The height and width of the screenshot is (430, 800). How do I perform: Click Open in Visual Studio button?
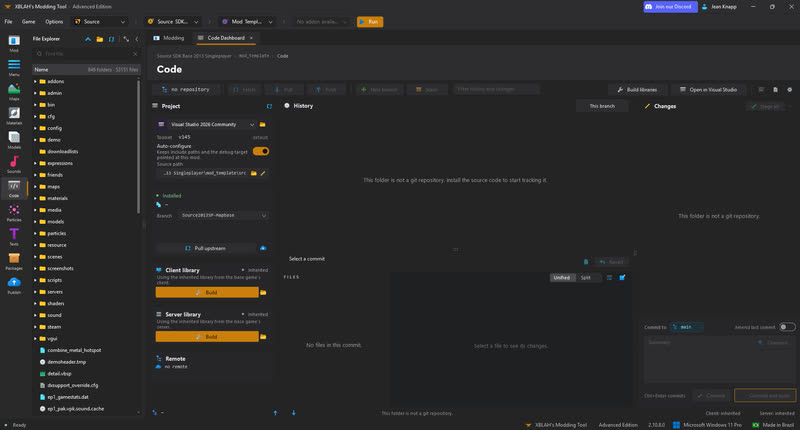pos(708,89)
